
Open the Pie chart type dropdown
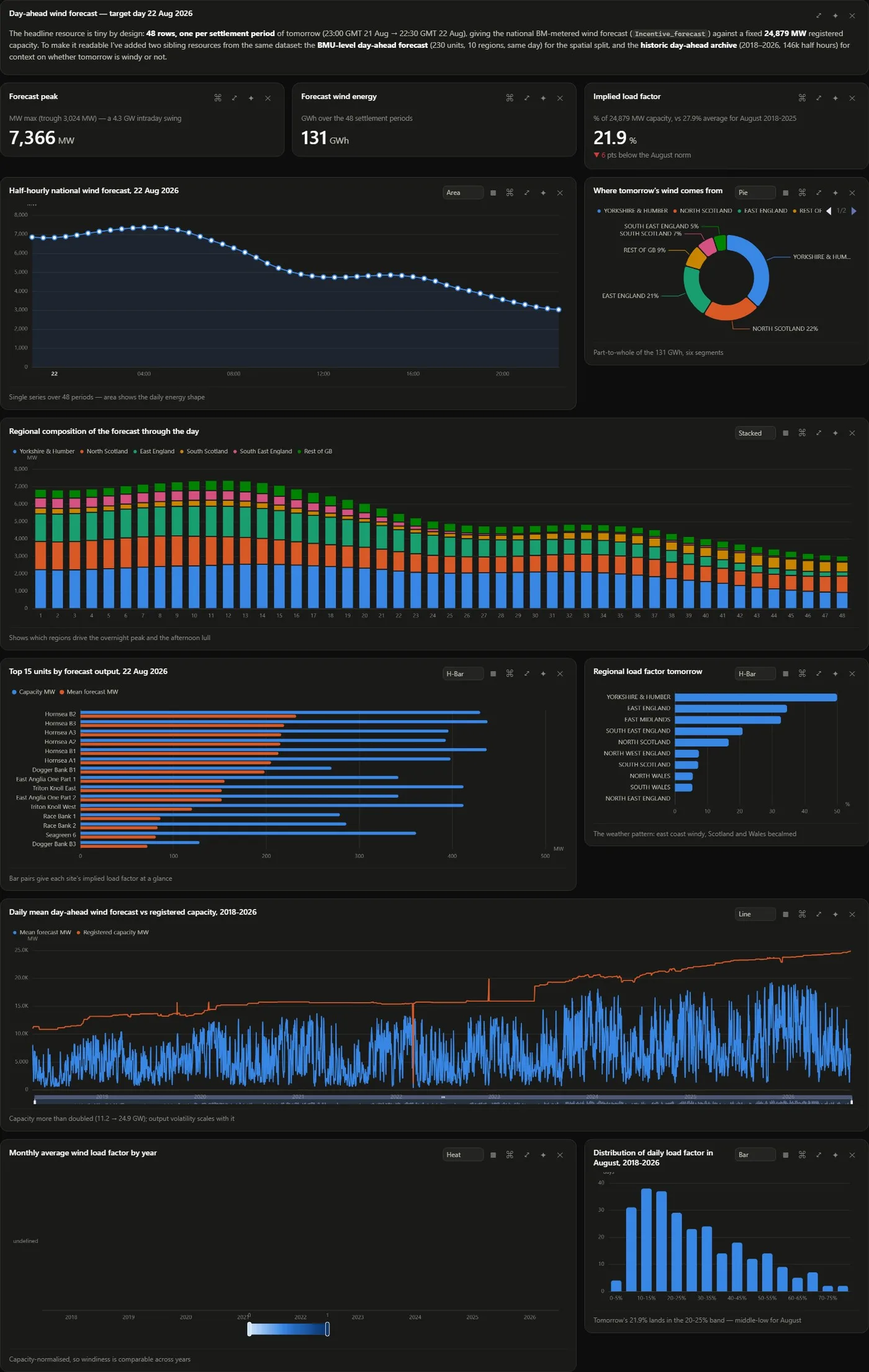coord(755,193)
